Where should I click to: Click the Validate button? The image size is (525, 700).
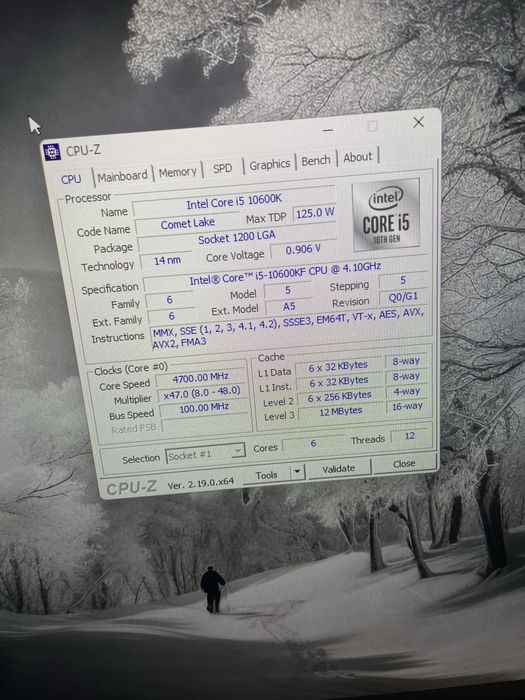tap(339, 468)
